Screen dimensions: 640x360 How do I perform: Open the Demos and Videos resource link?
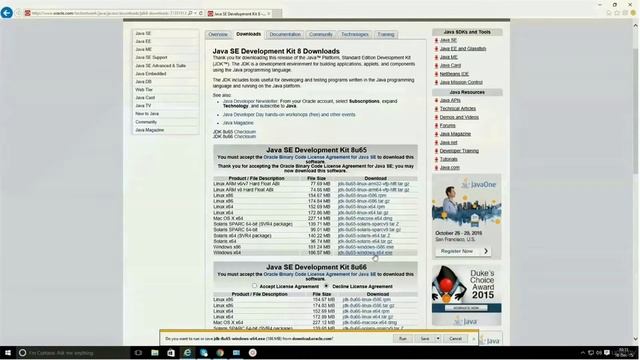(459, 117)
